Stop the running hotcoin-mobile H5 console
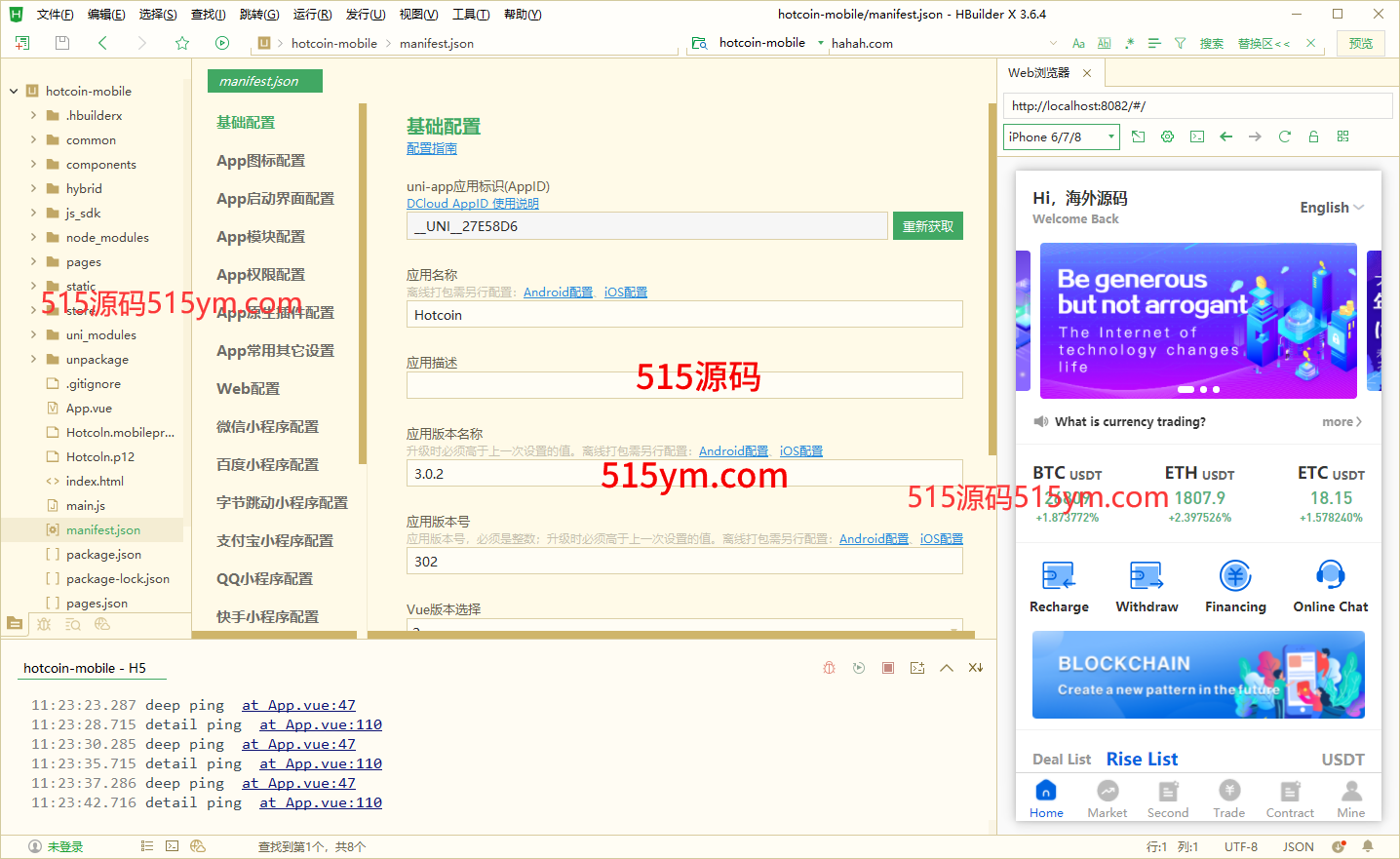 (x=887, y=668)
